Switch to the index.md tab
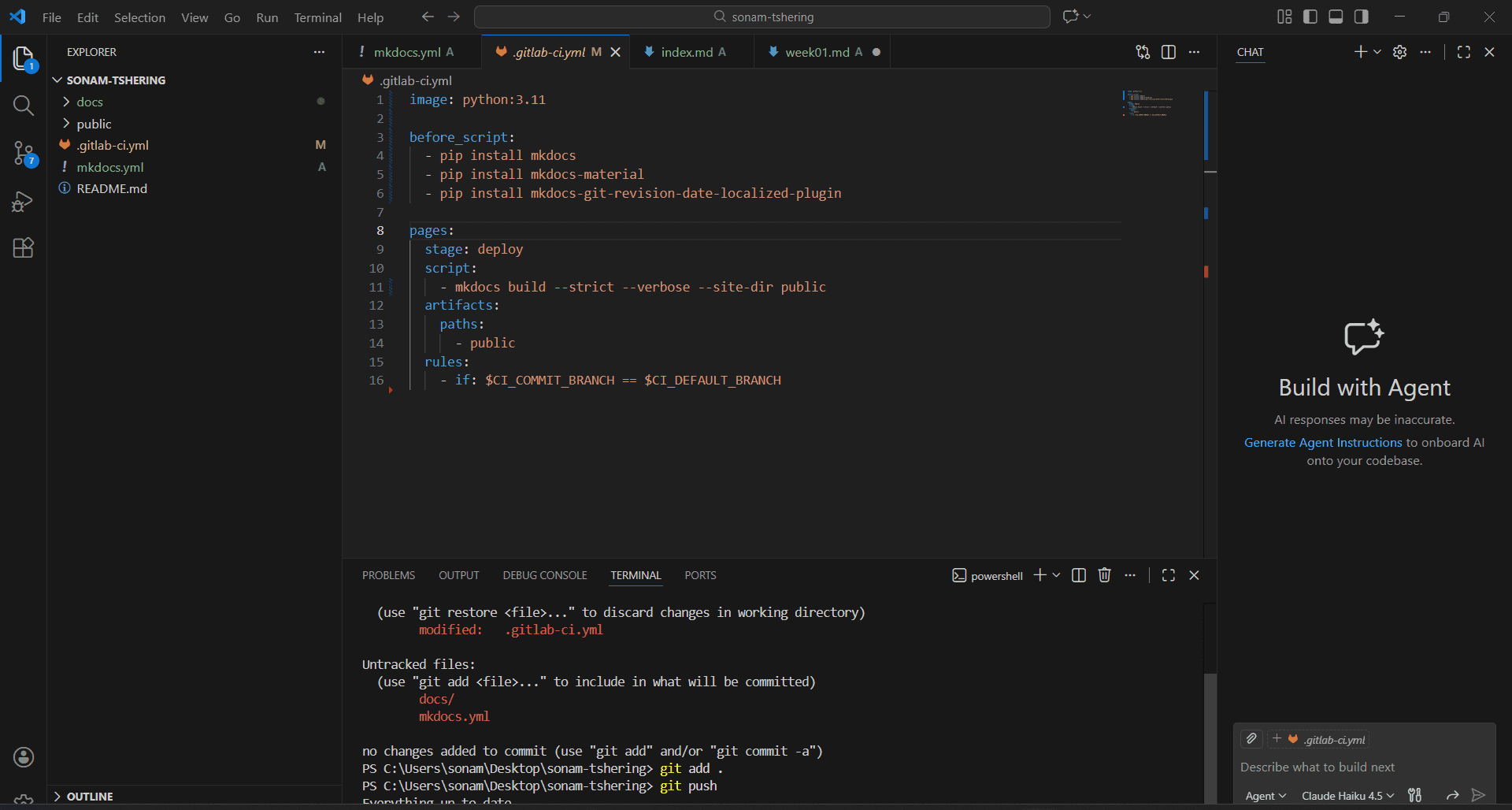 [x=686, y=52]
